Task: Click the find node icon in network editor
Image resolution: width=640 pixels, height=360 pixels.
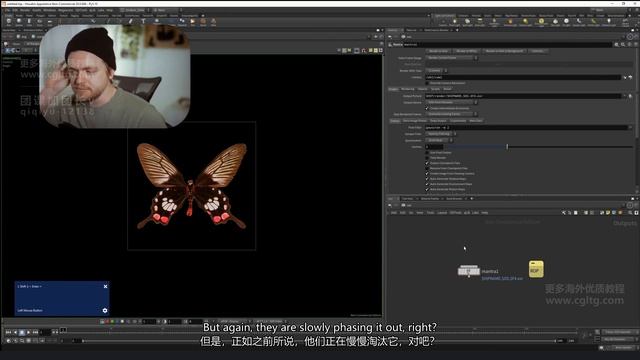Action: pyautogui.click(x=630, y=213)
